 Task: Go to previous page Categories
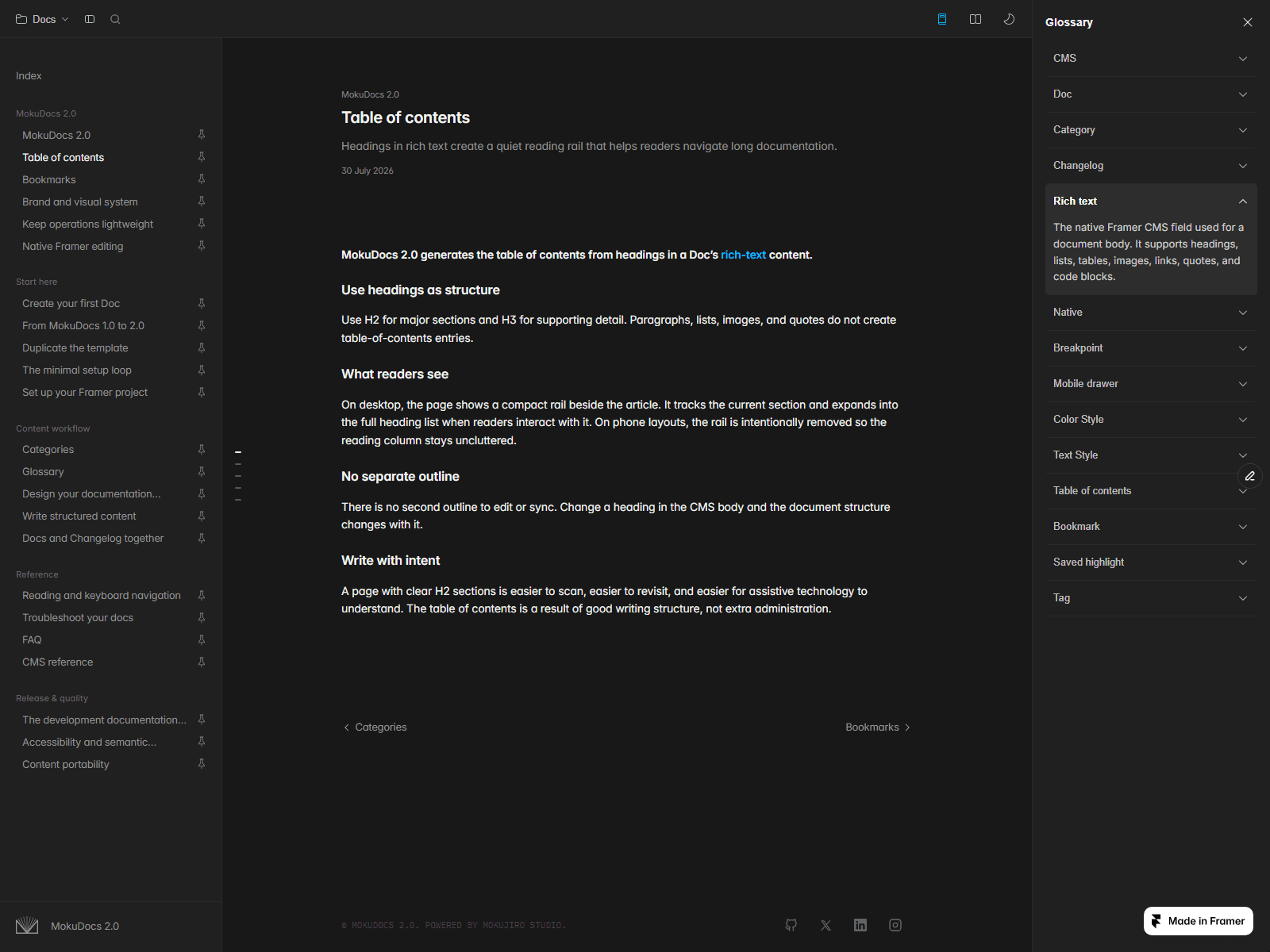(x=375, y=727)
